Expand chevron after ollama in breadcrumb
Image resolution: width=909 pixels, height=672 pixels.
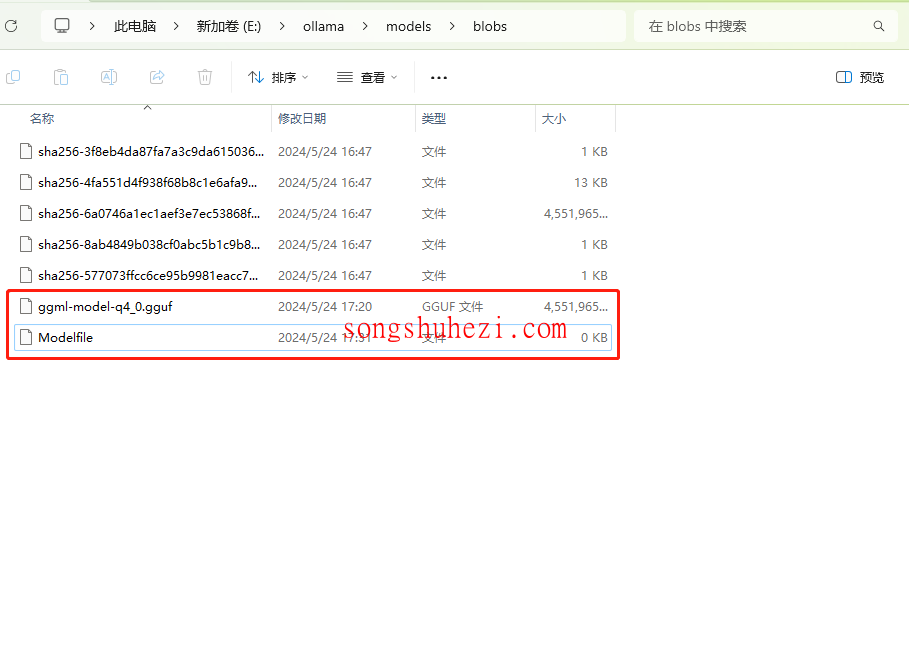point(365,26)
